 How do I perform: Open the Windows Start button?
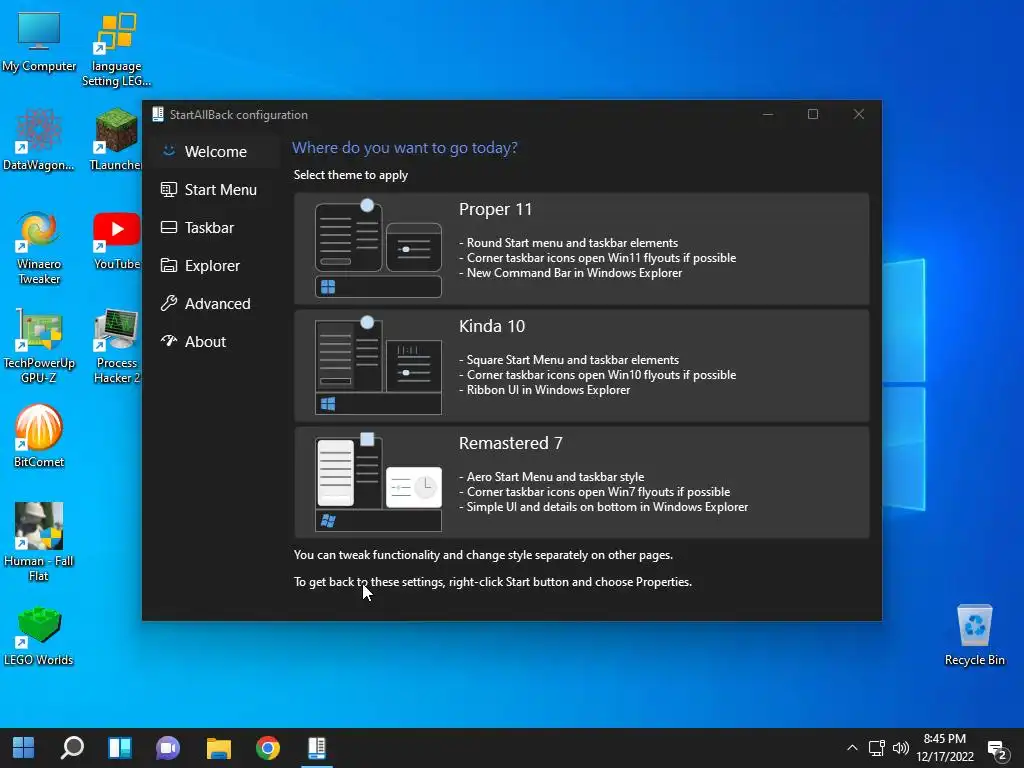pos(24,748)
